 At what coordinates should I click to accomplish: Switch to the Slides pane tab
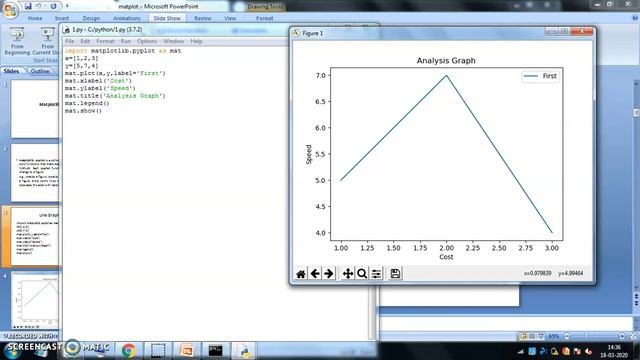tap(11, 71)
